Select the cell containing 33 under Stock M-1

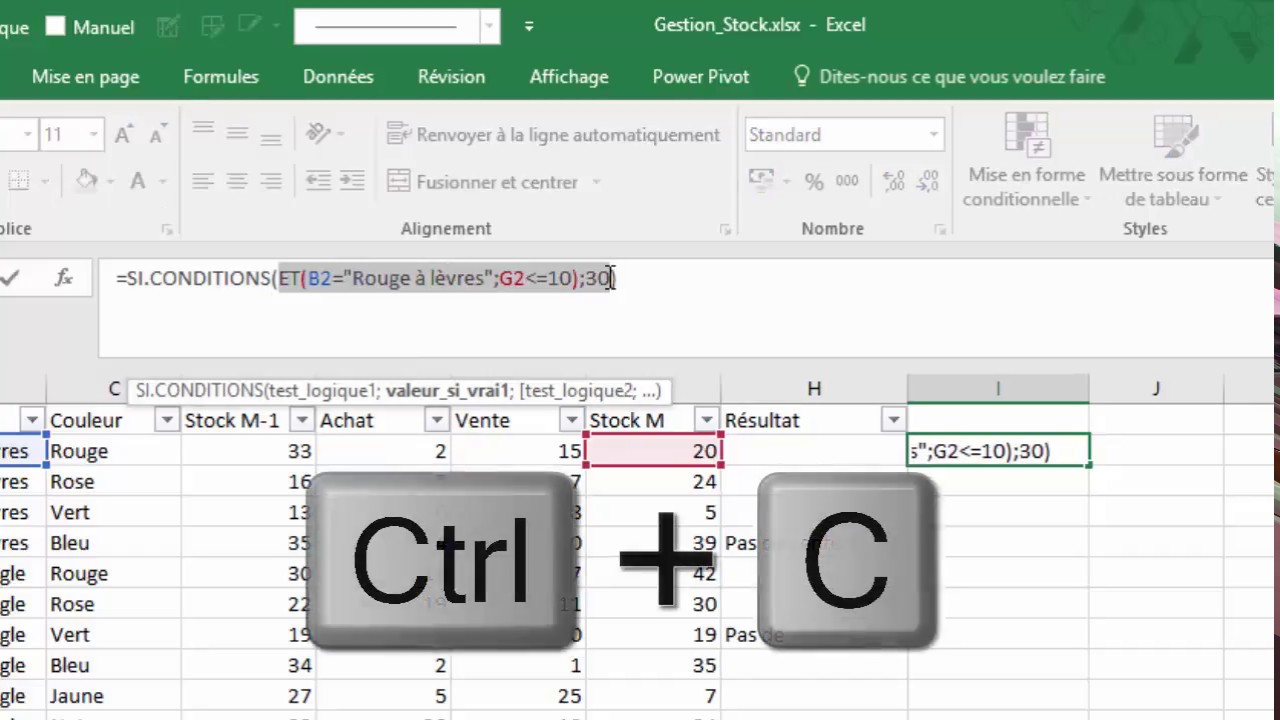coord(248,451)
